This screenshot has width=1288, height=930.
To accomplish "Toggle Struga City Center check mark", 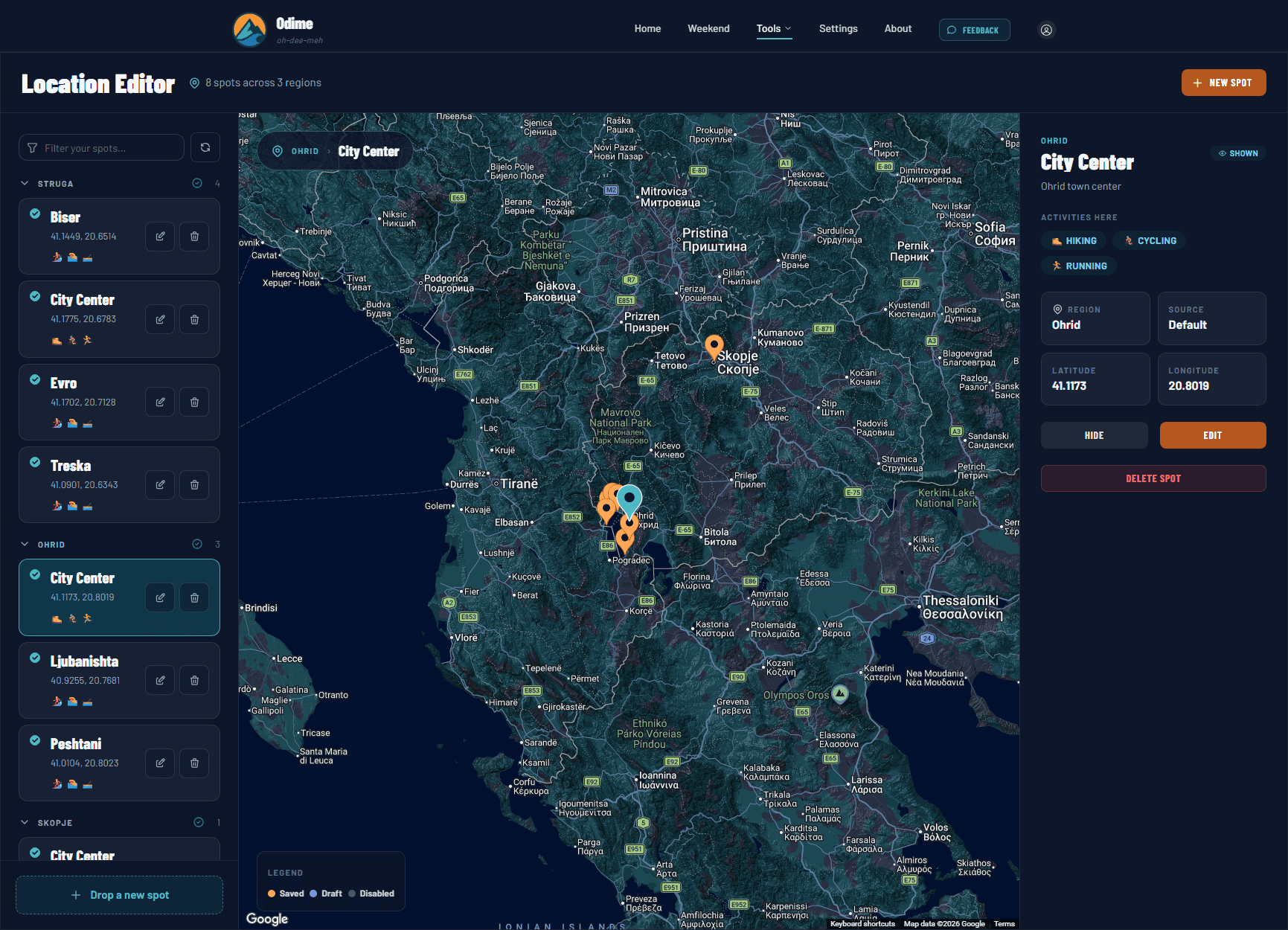I will [x=35, y=296].
